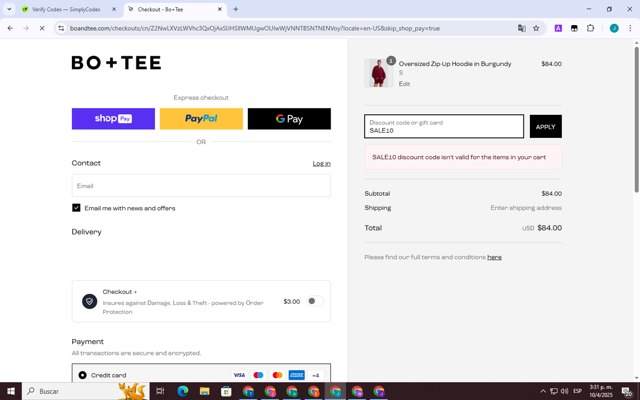Enable the Checkout+ order protection toggle
This screenshot has width=640, height=400.
(x=315, y=301)
